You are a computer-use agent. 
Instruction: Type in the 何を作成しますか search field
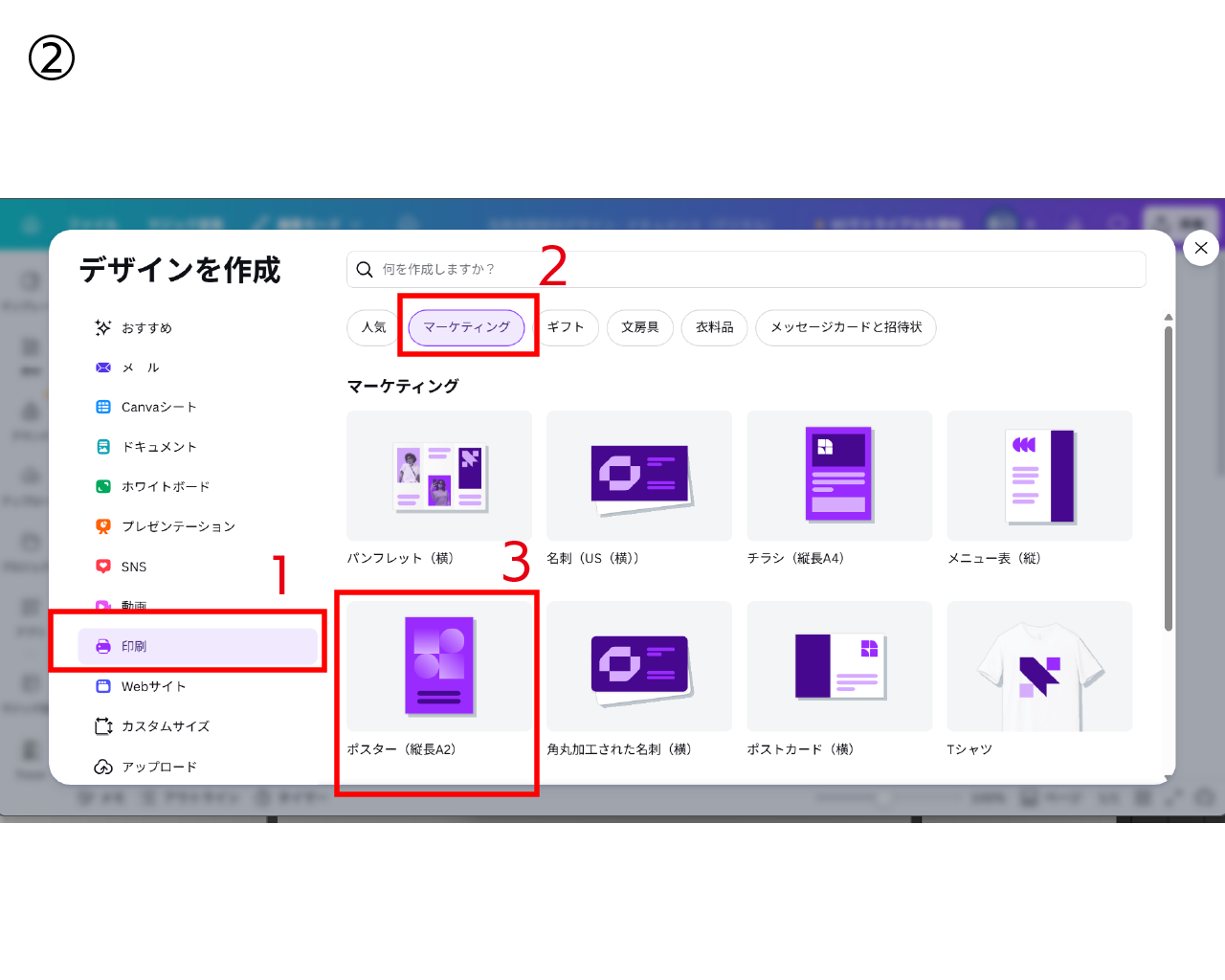[x=746, y=269]
